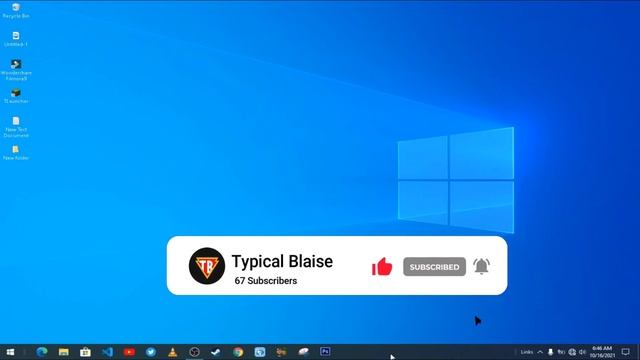Open the Recycle Bin desktop icon

16,11
